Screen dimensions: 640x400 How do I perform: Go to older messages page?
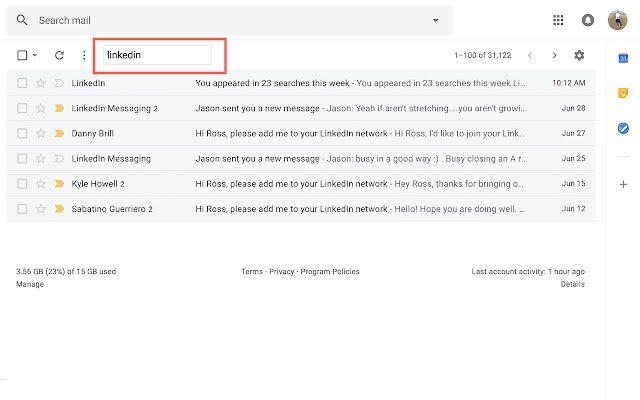click(554, 55)
